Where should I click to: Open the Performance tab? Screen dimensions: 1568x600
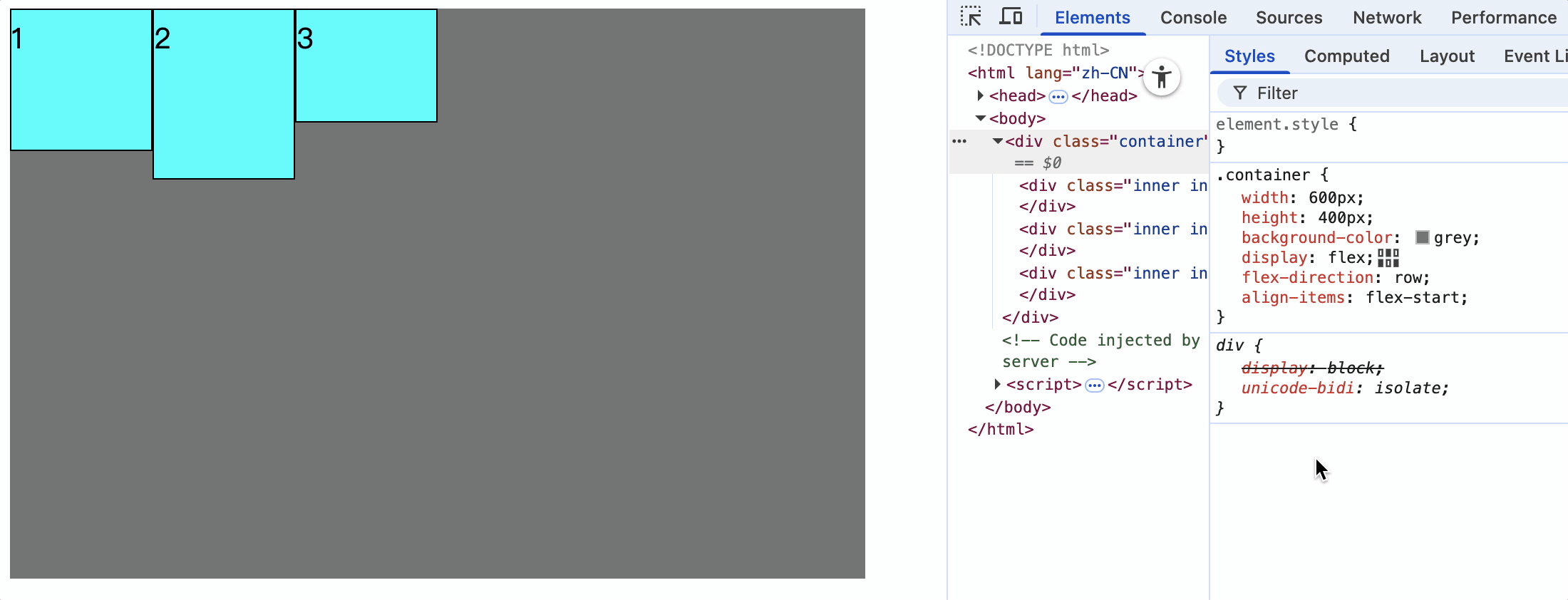[x=1504, y=18]
